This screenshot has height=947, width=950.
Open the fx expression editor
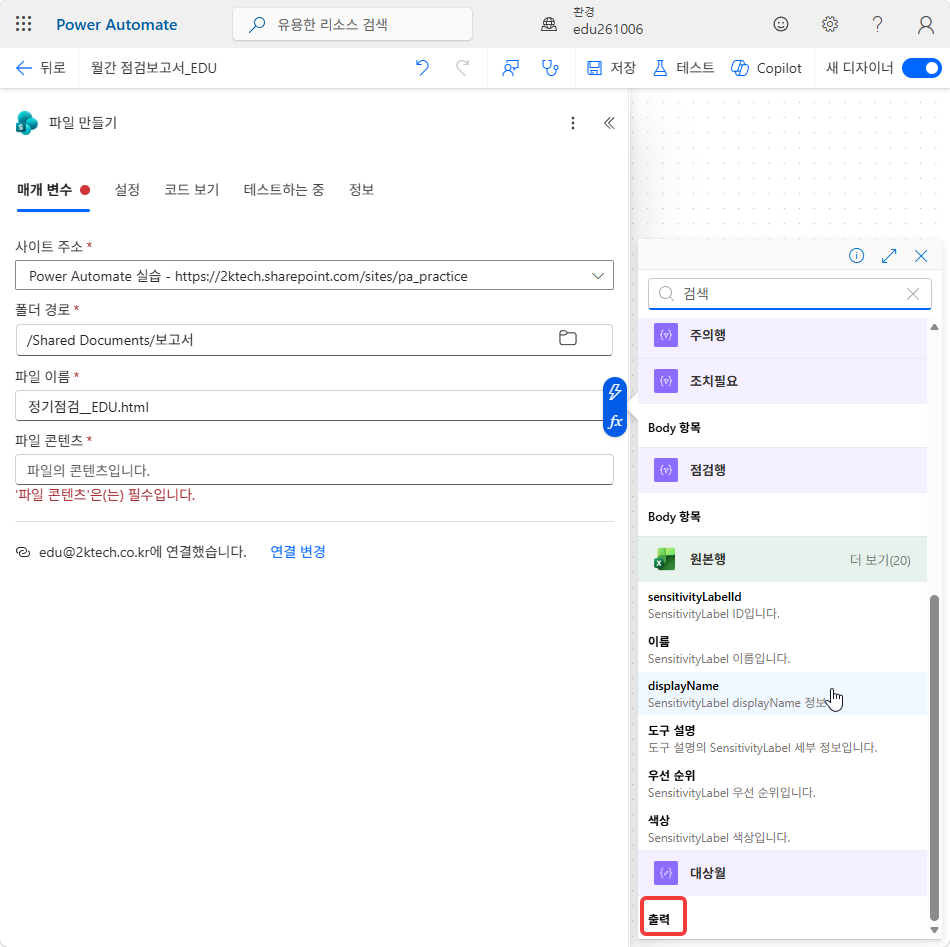tap(615, 422)
